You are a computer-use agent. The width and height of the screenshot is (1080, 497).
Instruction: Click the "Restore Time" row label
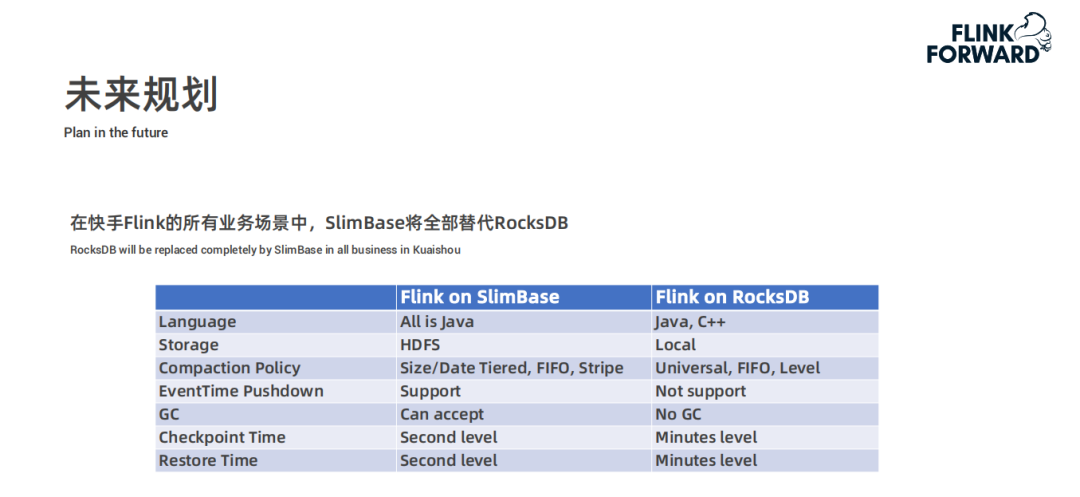[x=208, y=460]
